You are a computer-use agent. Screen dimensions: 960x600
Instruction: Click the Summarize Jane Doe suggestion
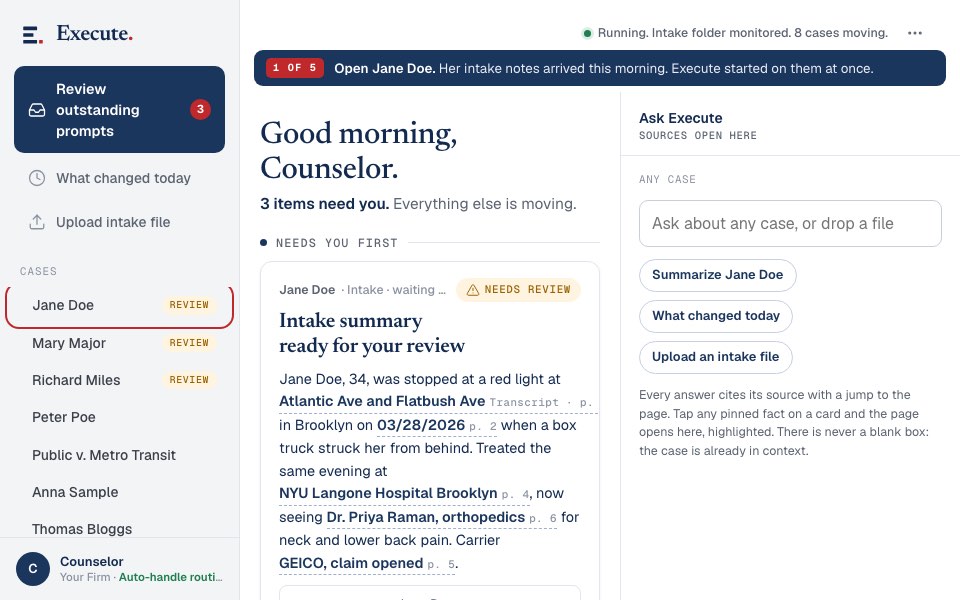[x=718, y=275]
